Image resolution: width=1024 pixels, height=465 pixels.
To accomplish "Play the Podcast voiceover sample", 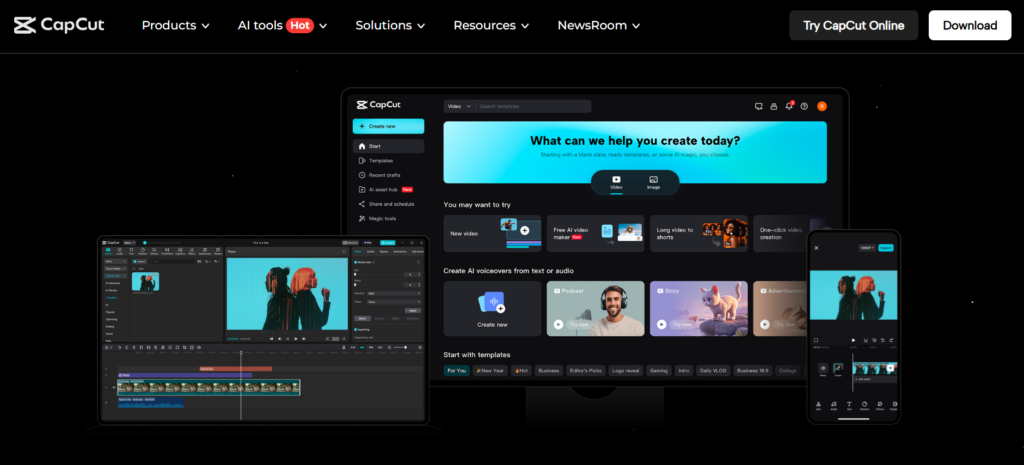I will (x=558, y=324).
